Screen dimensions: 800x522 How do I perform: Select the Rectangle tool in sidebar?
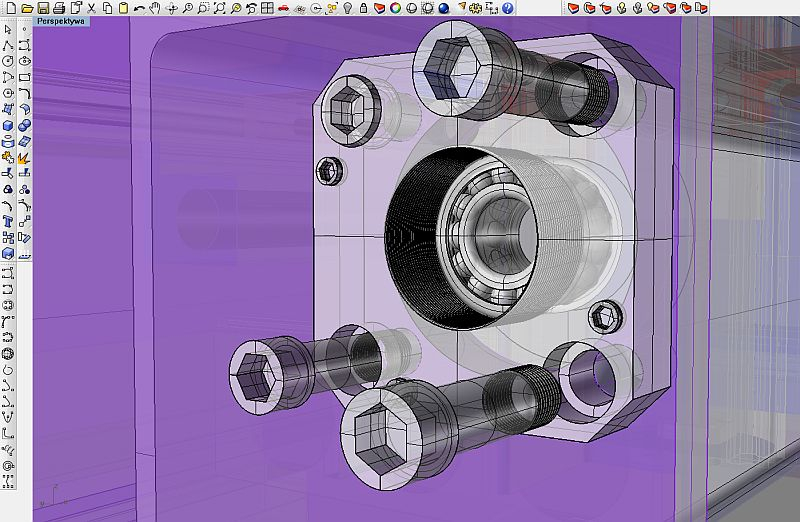pos(24,78)
